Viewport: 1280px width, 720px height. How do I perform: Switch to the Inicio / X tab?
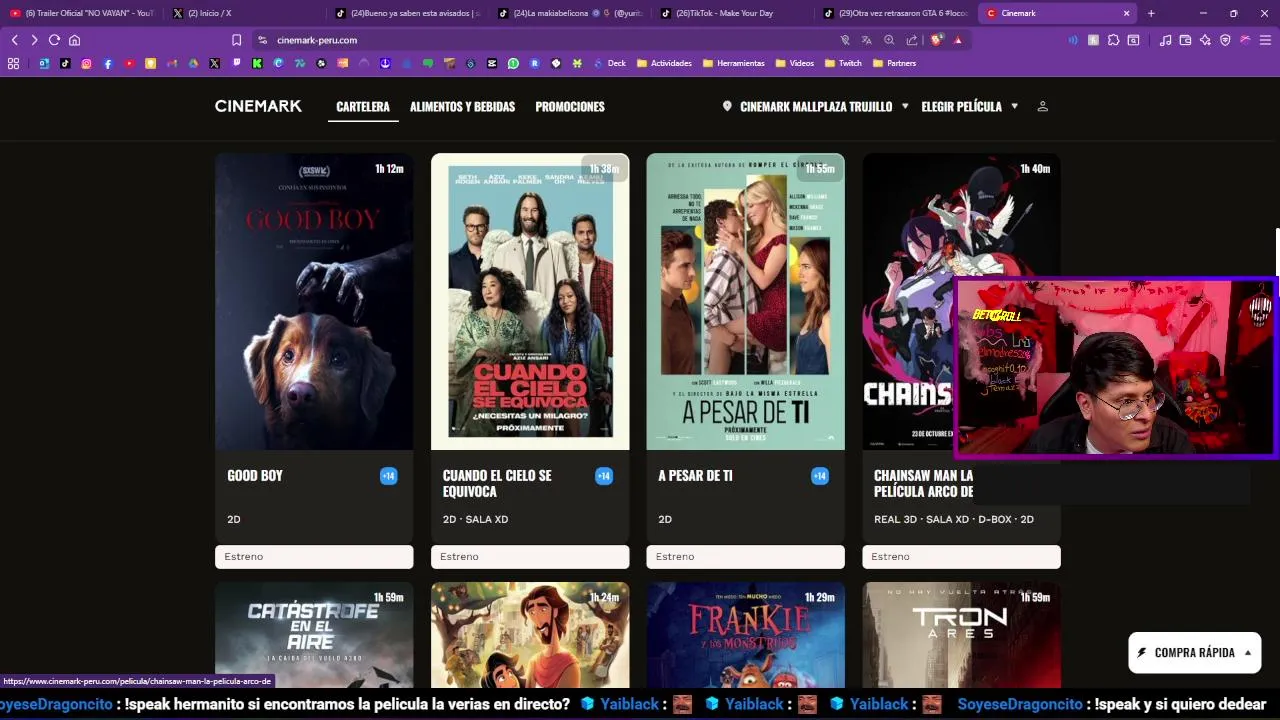point(242,13)
